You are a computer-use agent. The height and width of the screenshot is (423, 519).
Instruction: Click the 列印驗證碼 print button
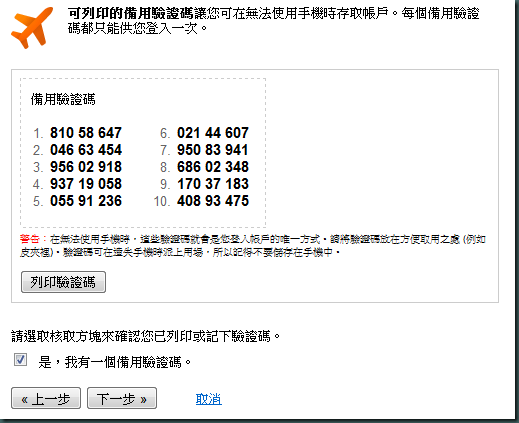click(63, 282)
